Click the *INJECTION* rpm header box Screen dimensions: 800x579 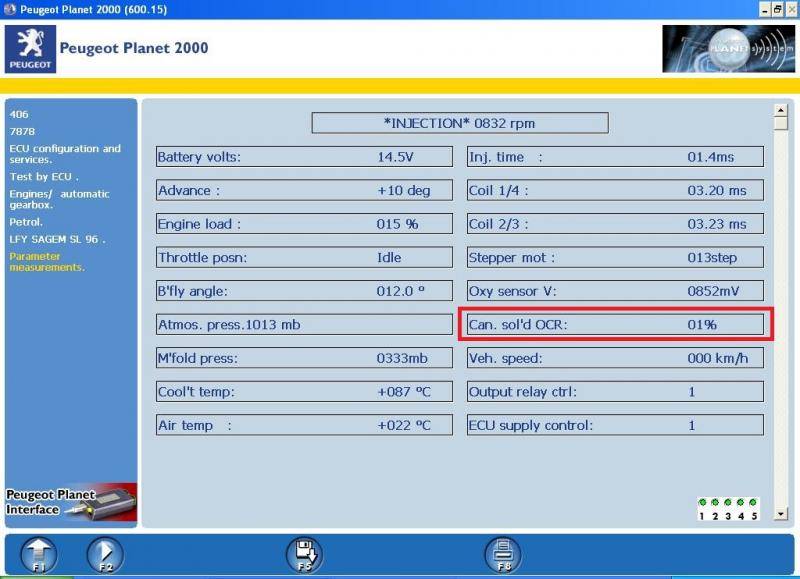click(460, 123)
